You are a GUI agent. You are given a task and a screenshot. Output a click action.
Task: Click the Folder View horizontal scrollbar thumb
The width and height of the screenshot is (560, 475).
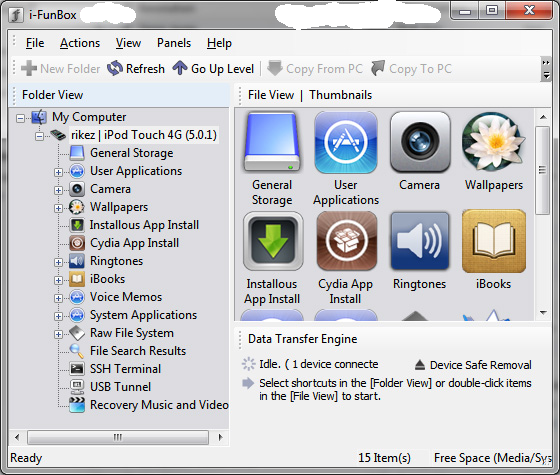coord(118,437)
